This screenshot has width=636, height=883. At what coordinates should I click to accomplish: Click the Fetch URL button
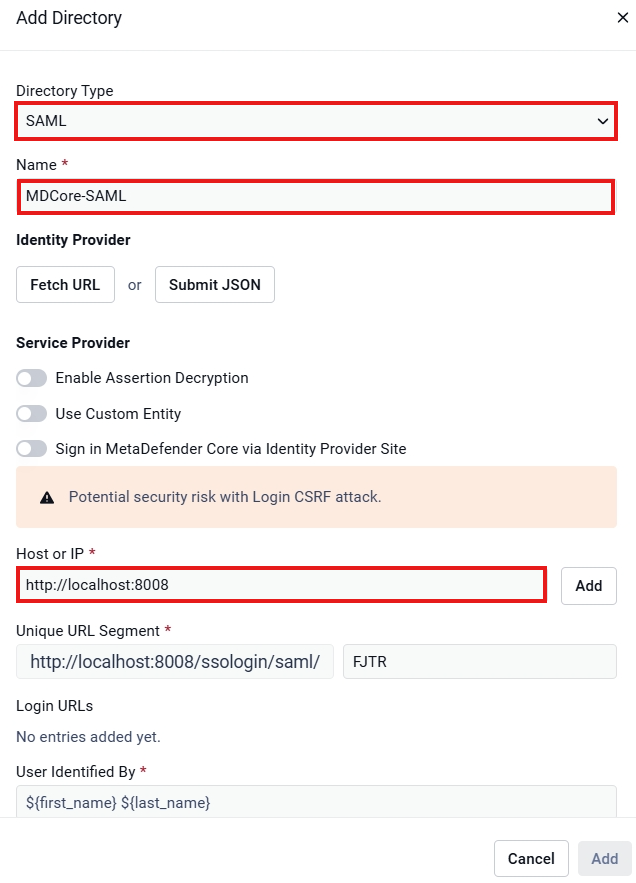point(65,285)
